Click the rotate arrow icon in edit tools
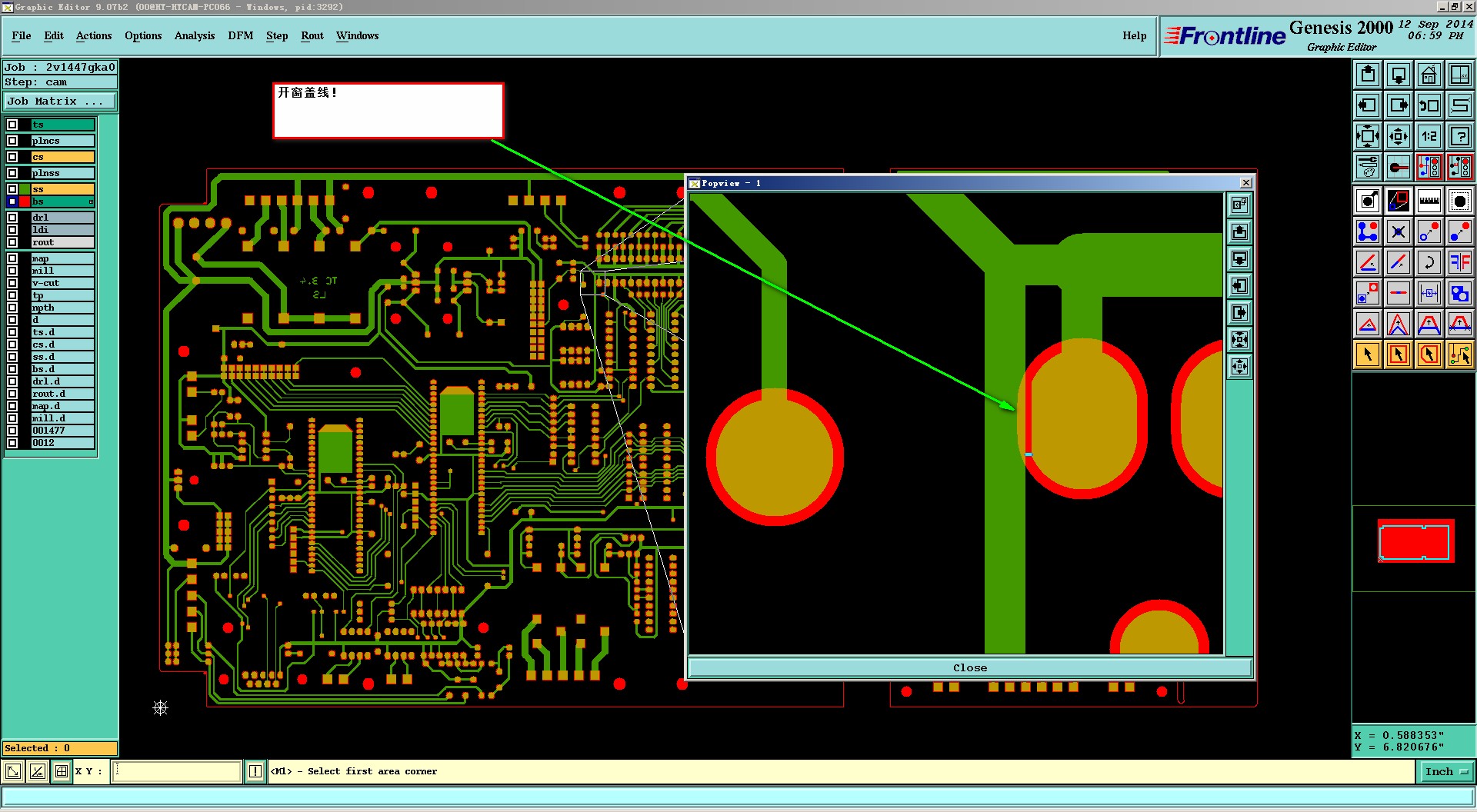1477x812 pixels. point(1429,262)
